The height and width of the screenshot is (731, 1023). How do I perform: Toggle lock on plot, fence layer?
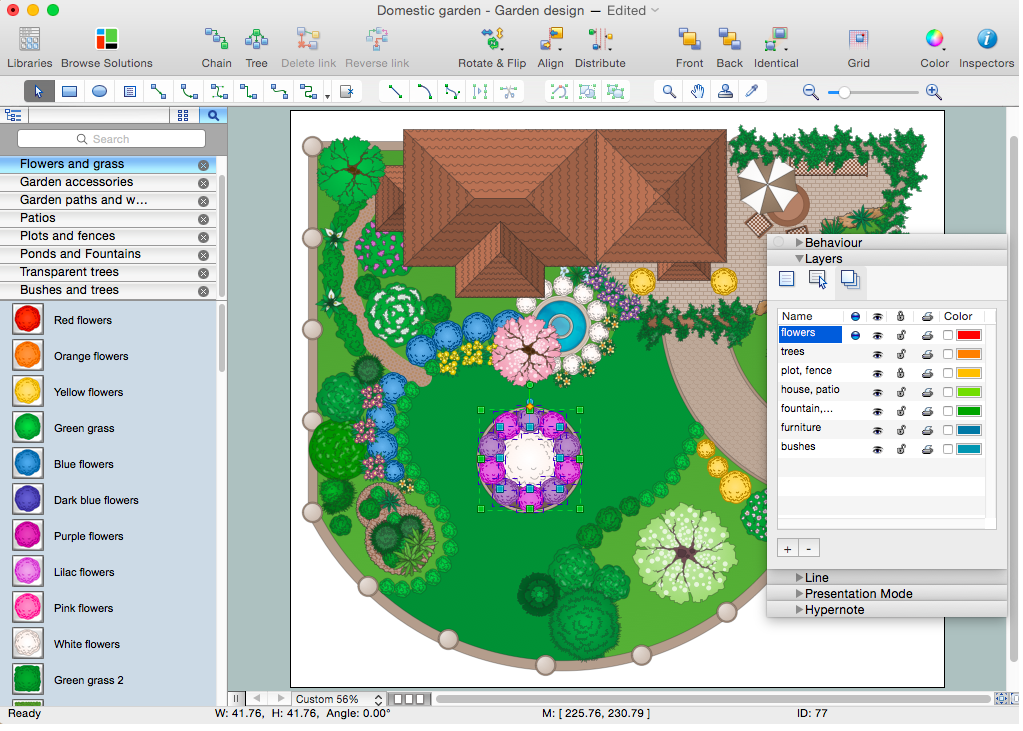(901, 373)
